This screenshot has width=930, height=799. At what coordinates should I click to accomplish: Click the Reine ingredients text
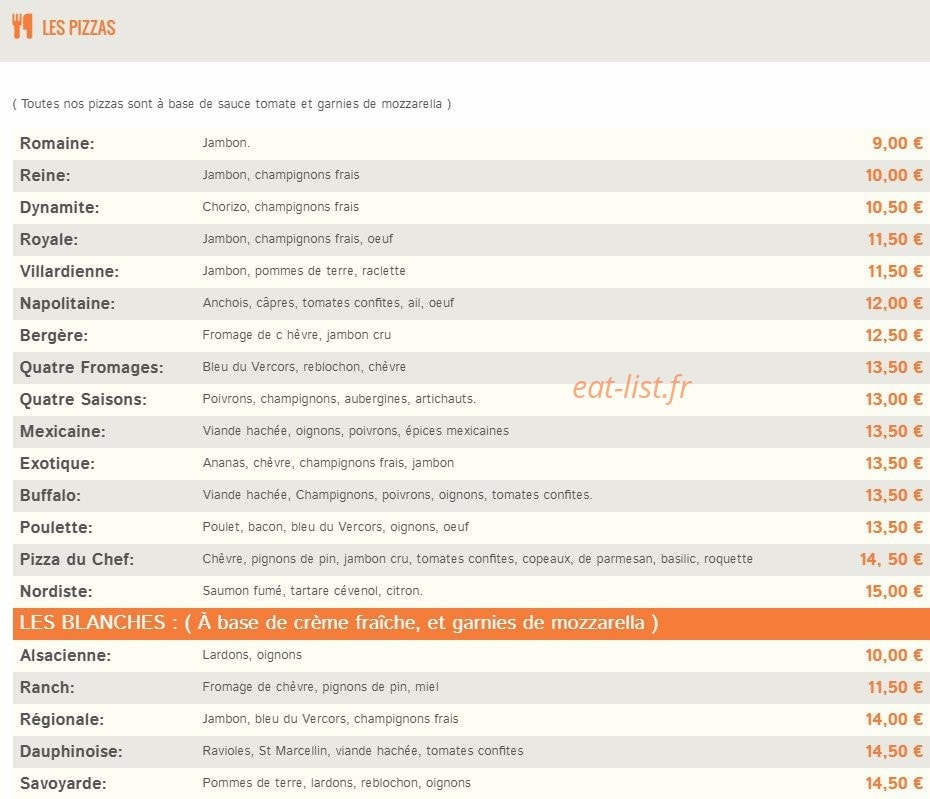click(281, 175)
